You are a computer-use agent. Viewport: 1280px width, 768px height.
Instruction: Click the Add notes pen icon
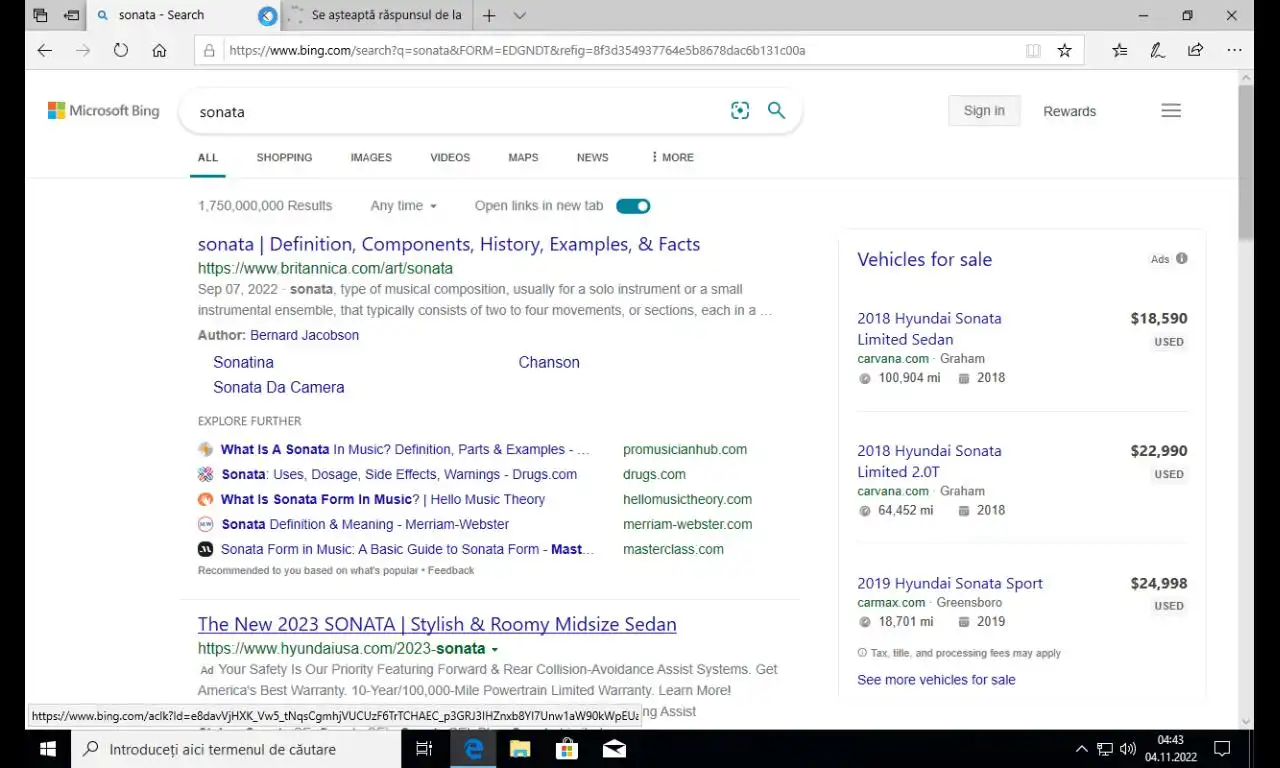point(1157,50)
